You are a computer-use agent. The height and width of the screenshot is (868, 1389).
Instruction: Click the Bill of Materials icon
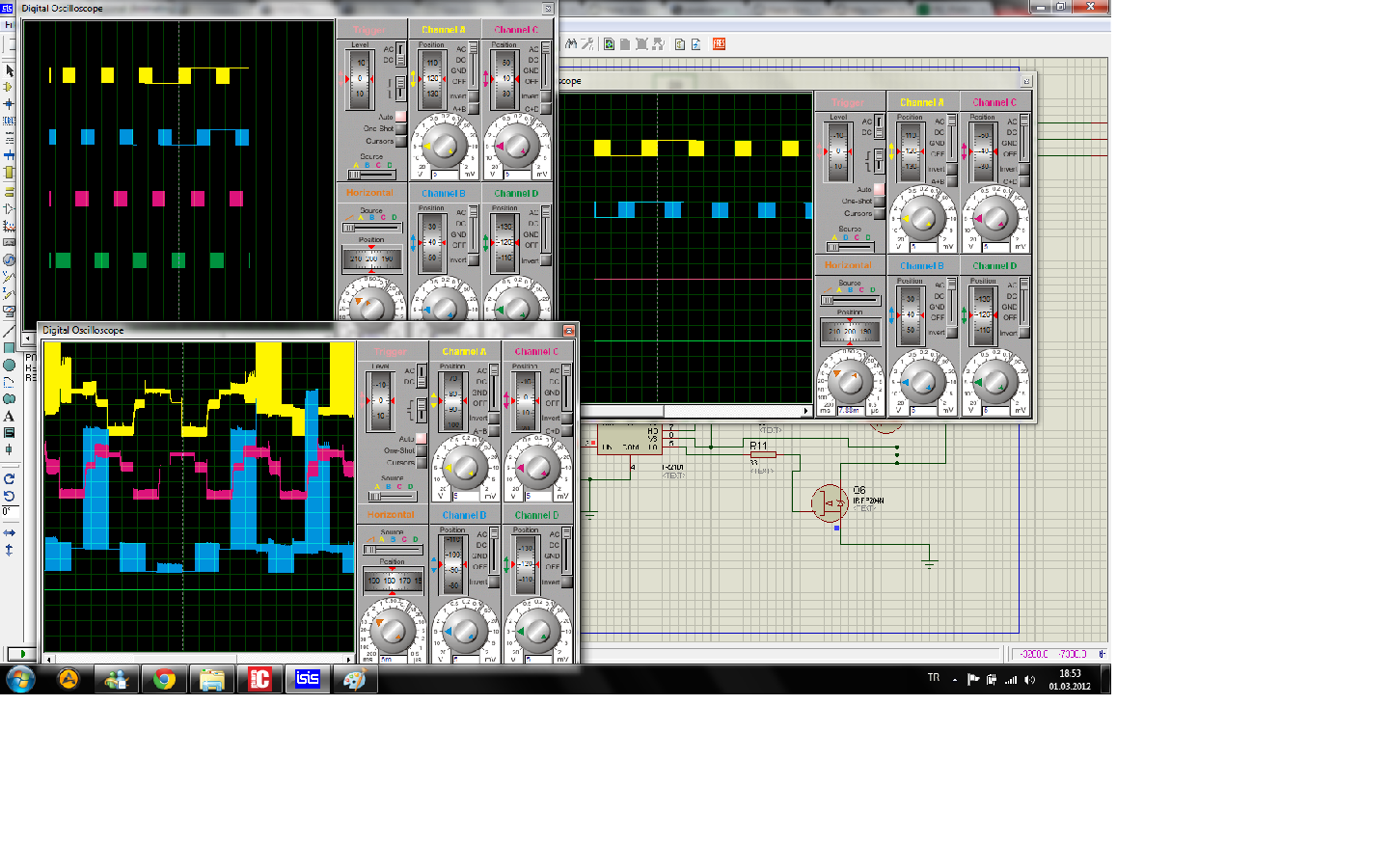click(x=680, y=43)
